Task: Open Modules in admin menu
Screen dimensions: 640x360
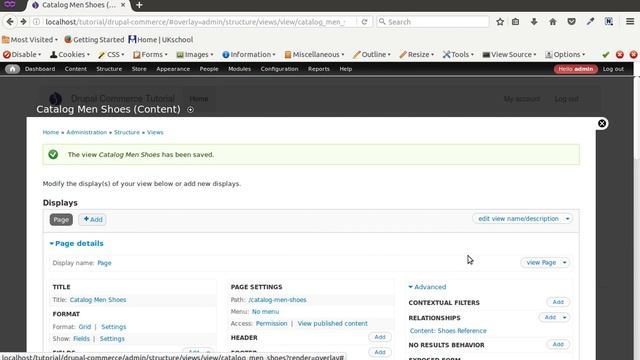Action: (240, 69)
